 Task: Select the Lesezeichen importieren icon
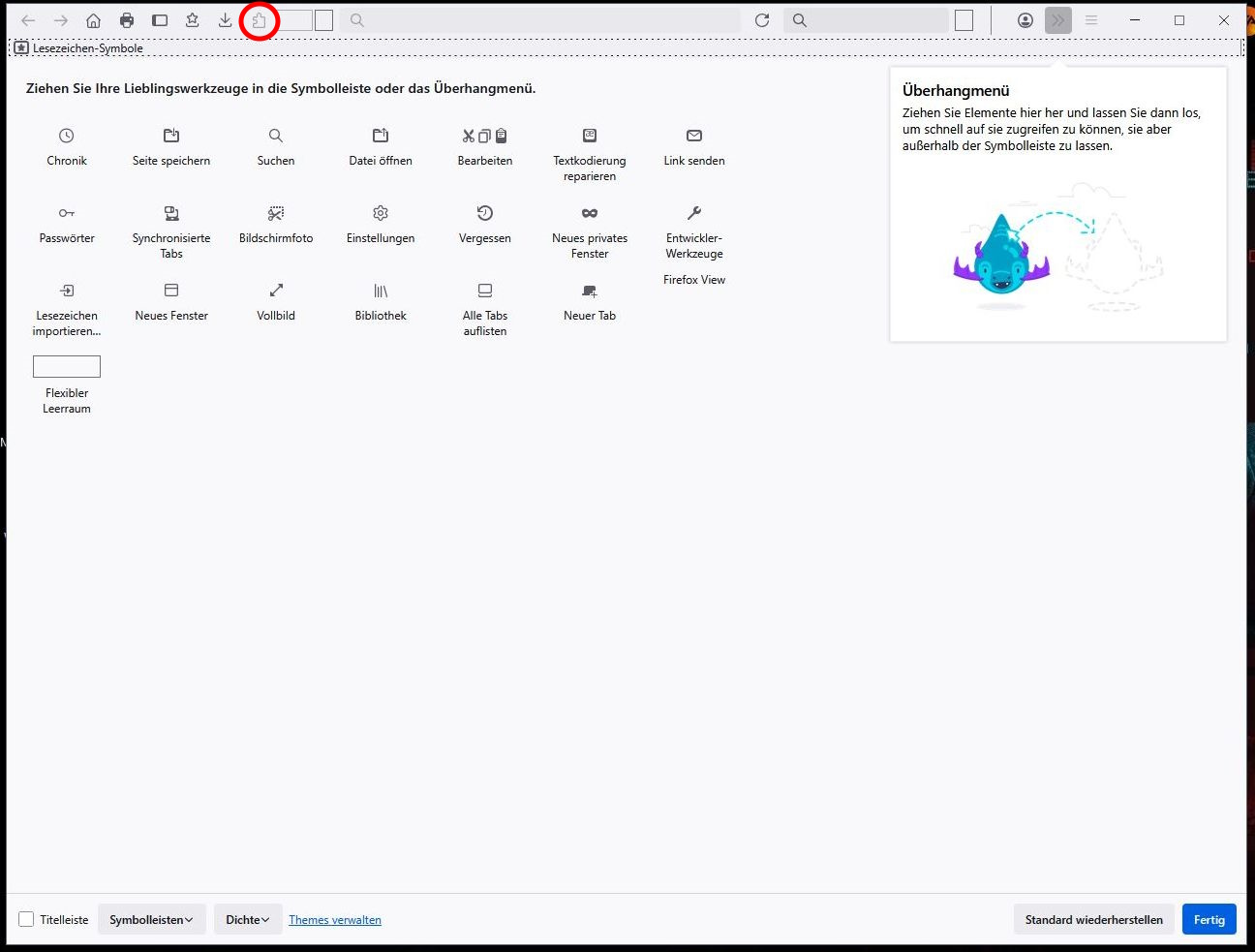66,291
